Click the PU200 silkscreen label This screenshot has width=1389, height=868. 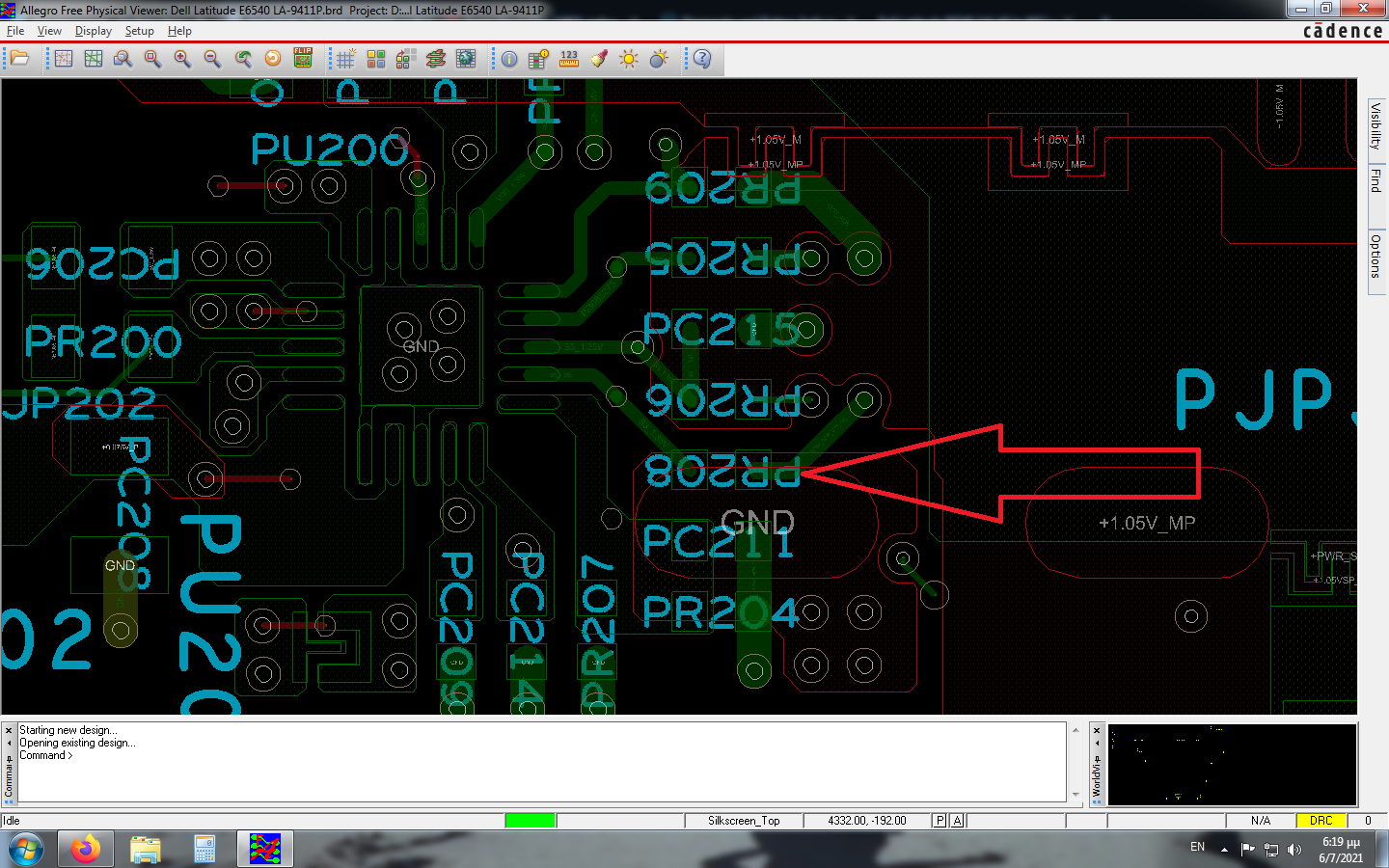[330, 149]
